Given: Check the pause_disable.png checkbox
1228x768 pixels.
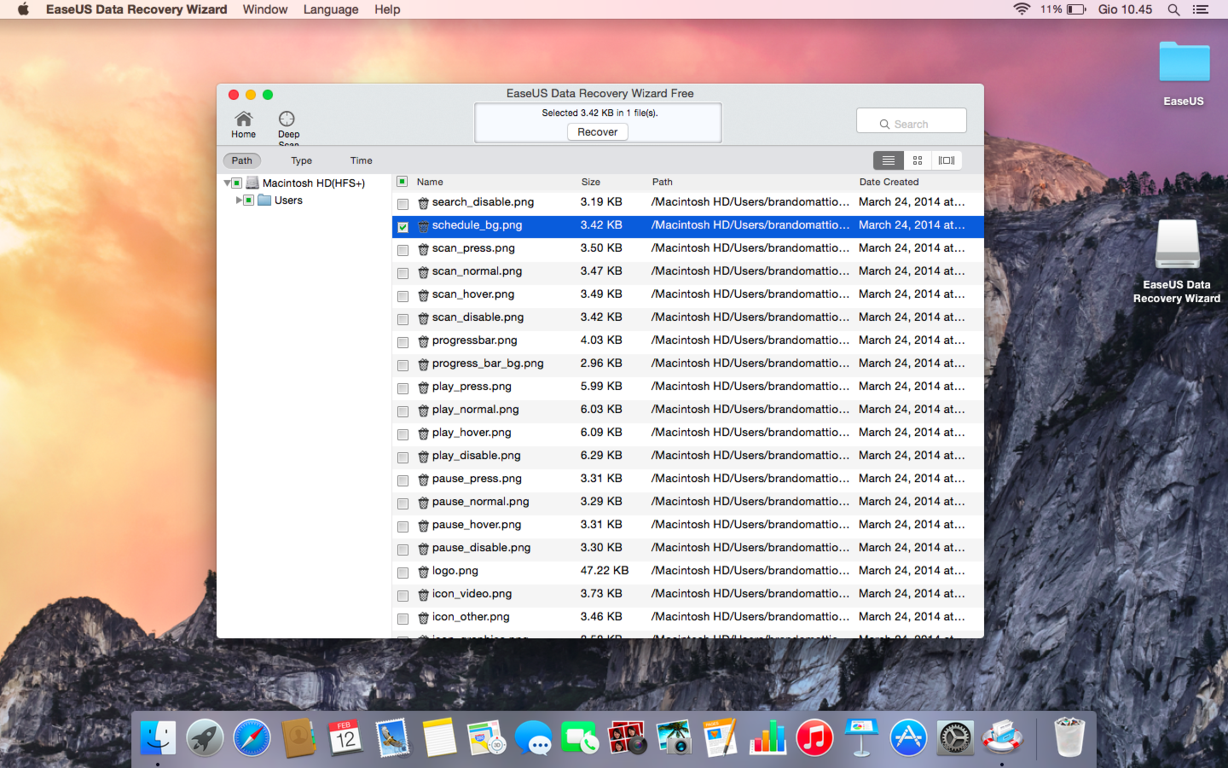Looking at the screenshot, I should pos(403,549).
